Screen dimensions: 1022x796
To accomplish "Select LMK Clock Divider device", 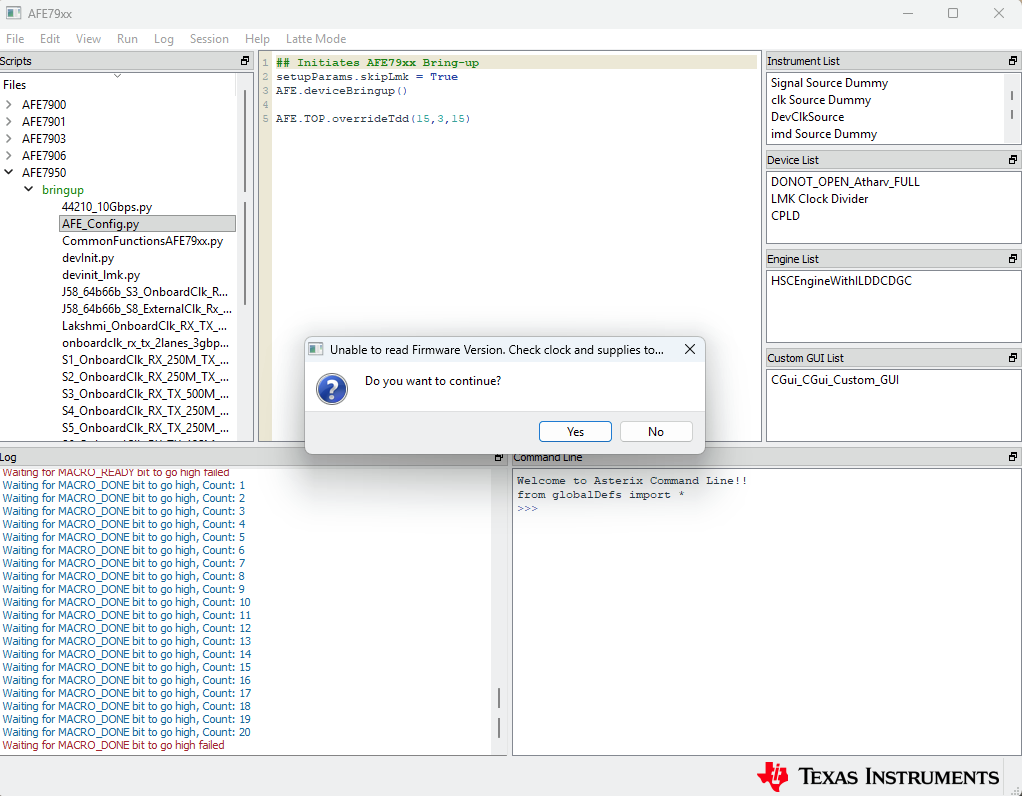I will (819, 199).
